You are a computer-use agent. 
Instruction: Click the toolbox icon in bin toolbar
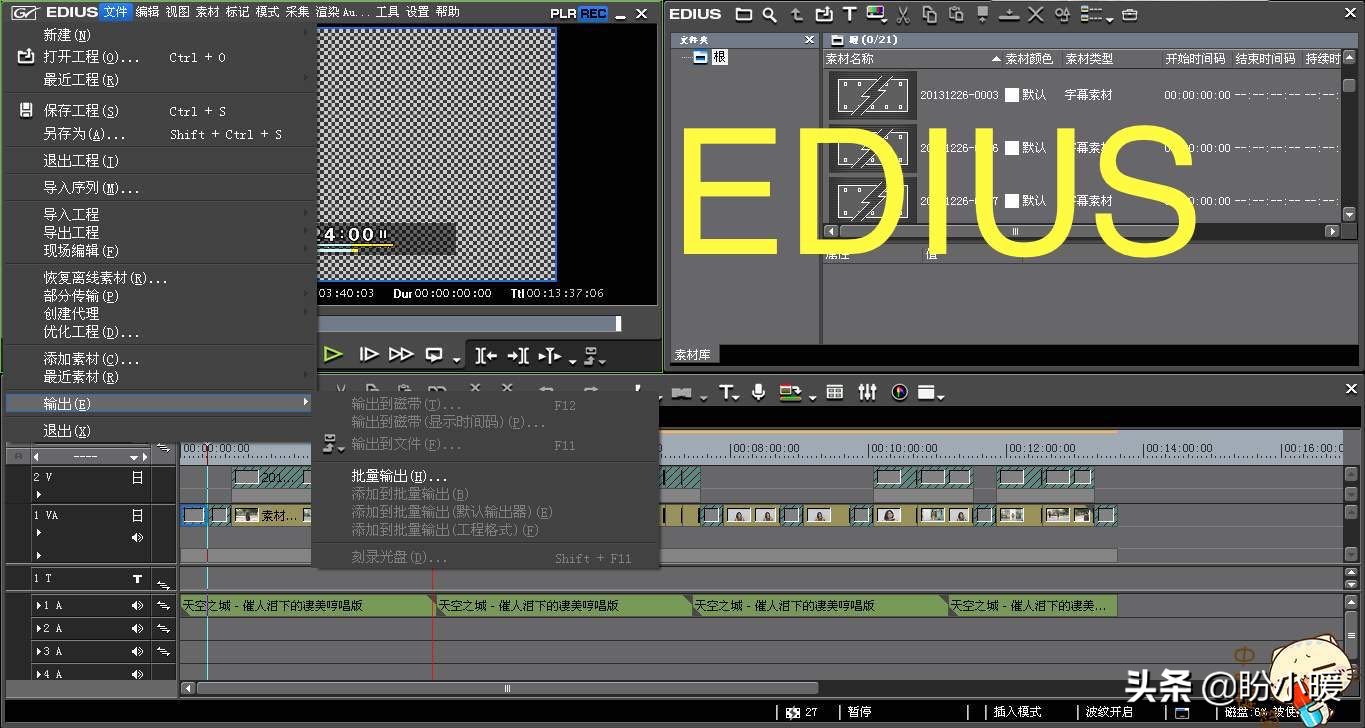click(1129, 14)
